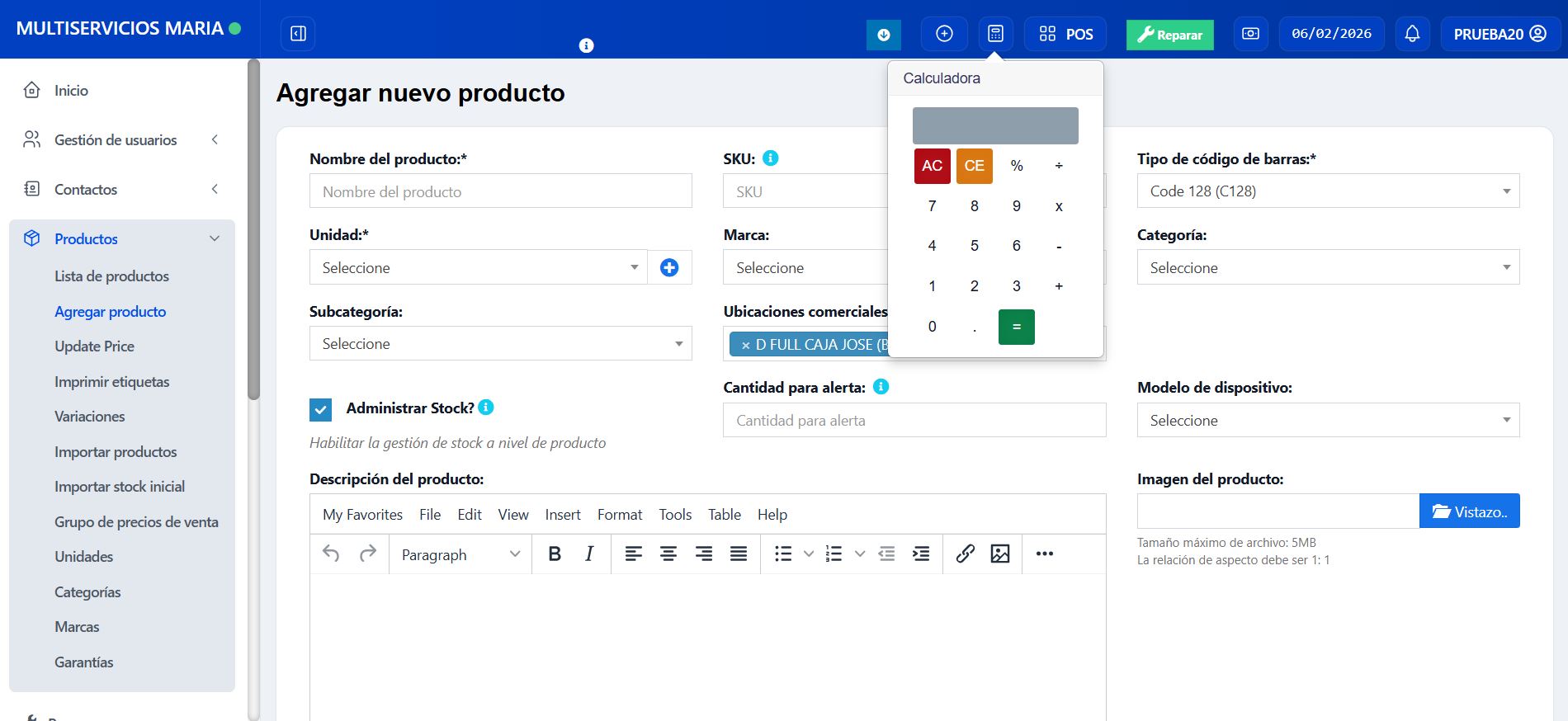
Task: Click the Vistazo browse file button
Action: point(1469,511)
